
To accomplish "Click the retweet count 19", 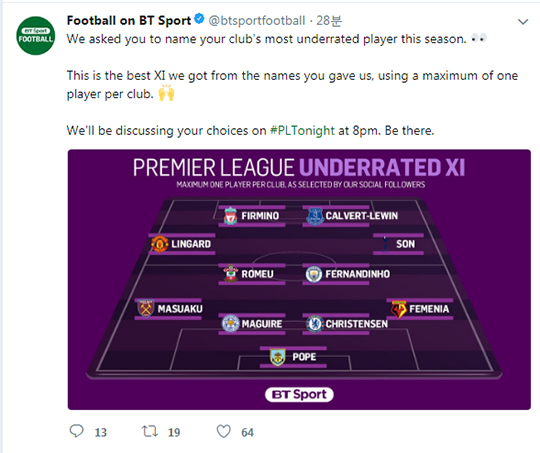I will click(x=174, y=432).
